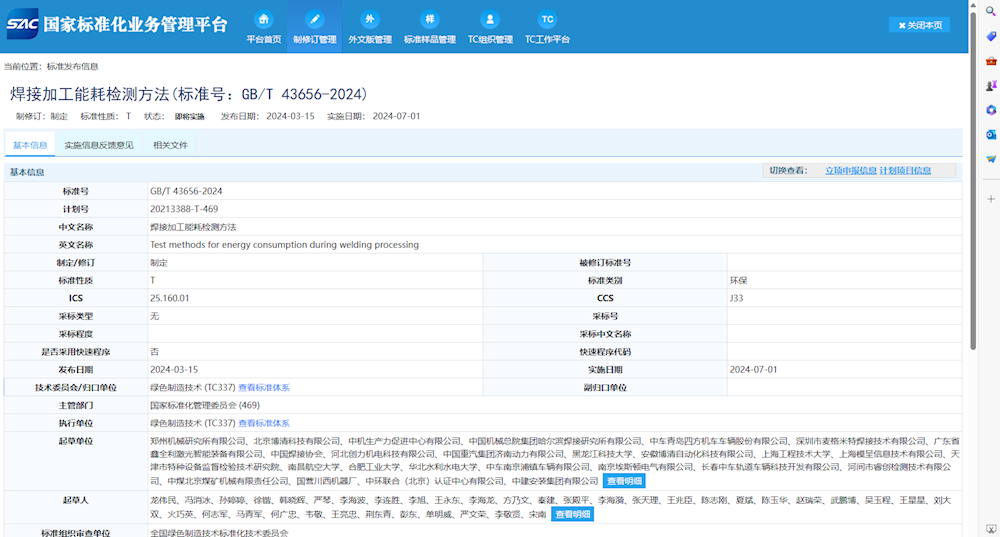Expand 起草单位 list with 查看明细

[624, 481]
